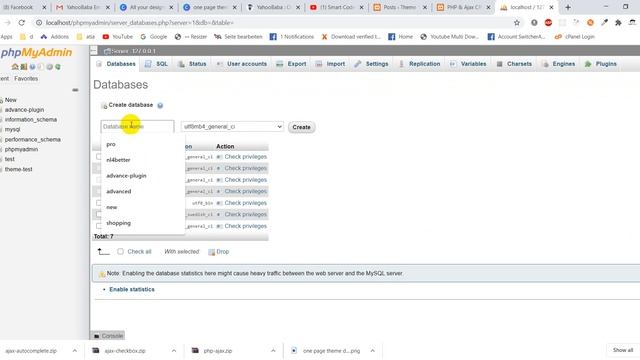Click the Youtube Multi Downloader bookmark
Image resolution: width=640 pixels, height=360 pixels.
(x=449, y=37)
